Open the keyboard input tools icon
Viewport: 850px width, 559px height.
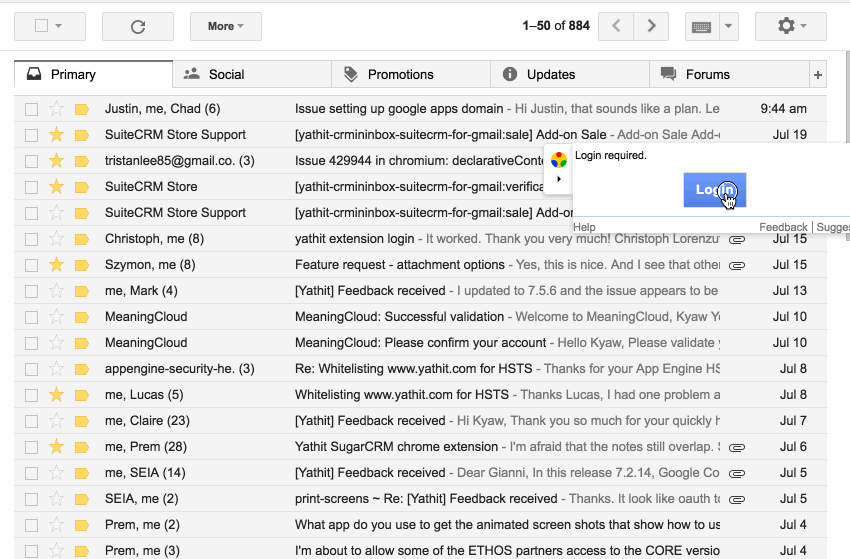pos(701,27)
